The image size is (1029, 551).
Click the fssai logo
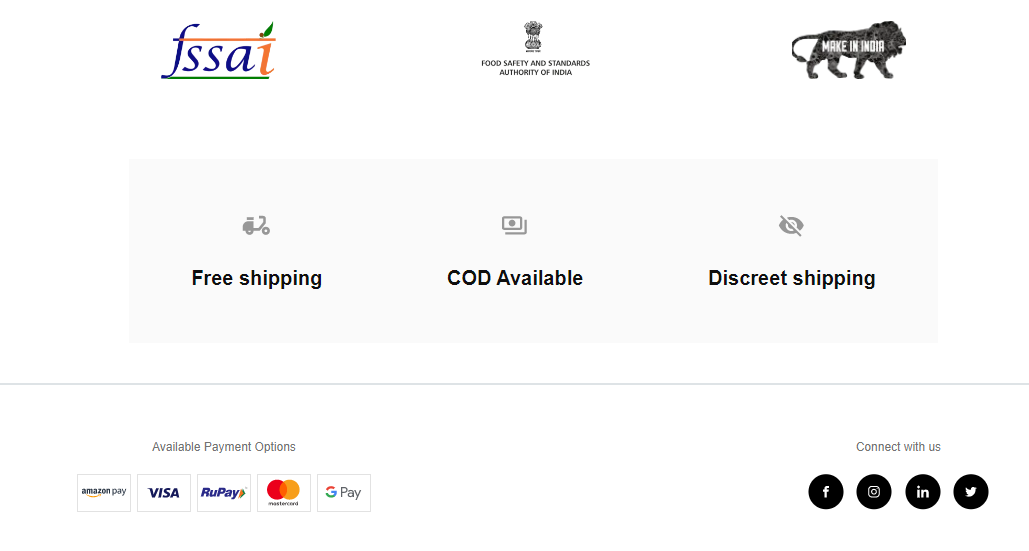[x=219, y=51]
